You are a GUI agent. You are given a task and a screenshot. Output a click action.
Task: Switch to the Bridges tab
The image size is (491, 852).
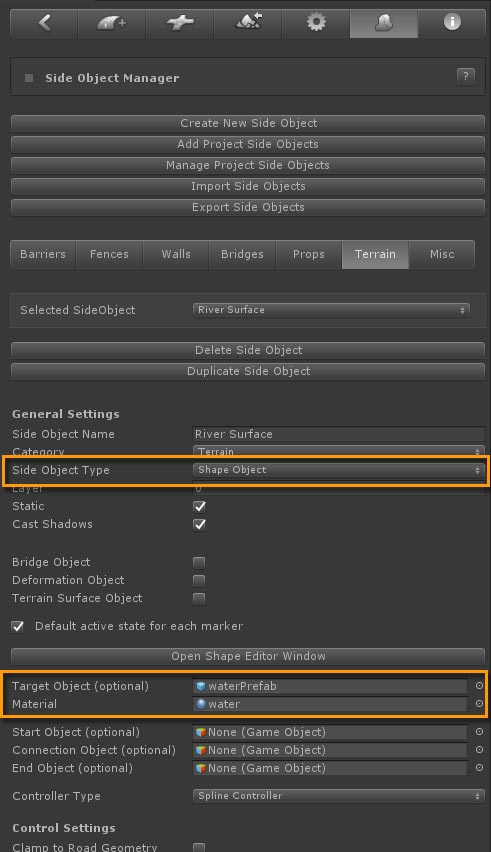242,254
